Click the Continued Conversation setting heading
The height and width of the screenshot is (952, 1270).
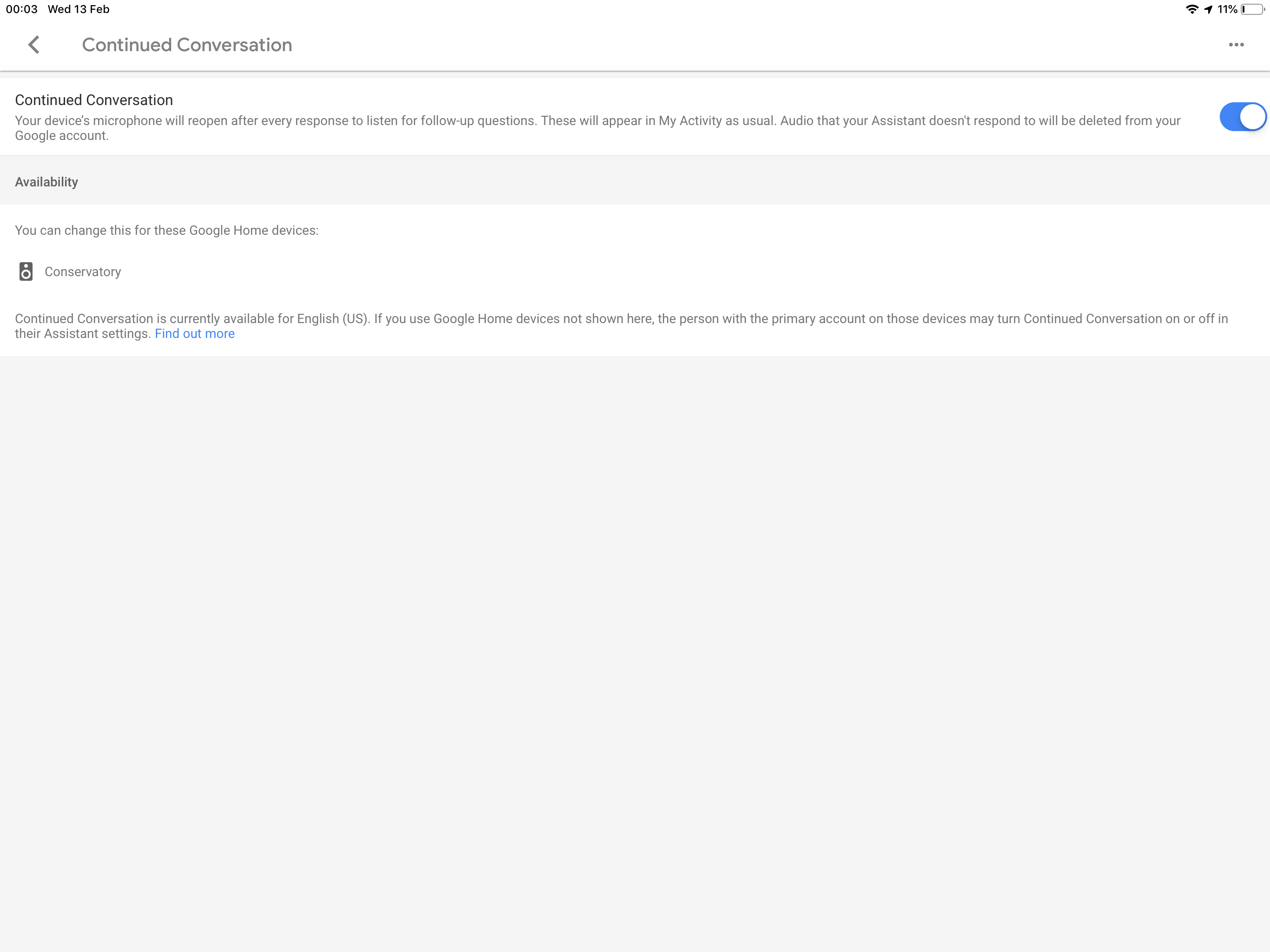(93, 100)
